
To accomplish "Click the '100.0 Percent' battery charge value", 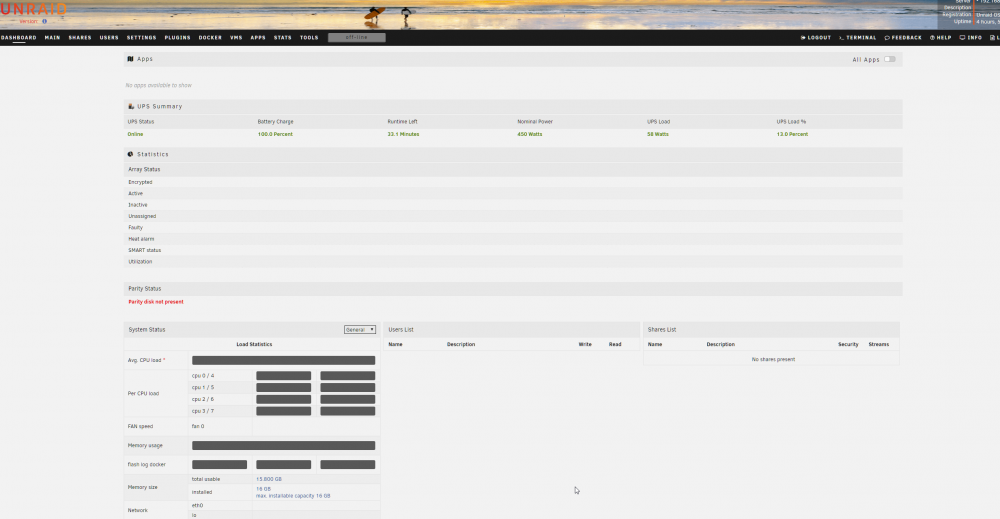I will (275, 134).
